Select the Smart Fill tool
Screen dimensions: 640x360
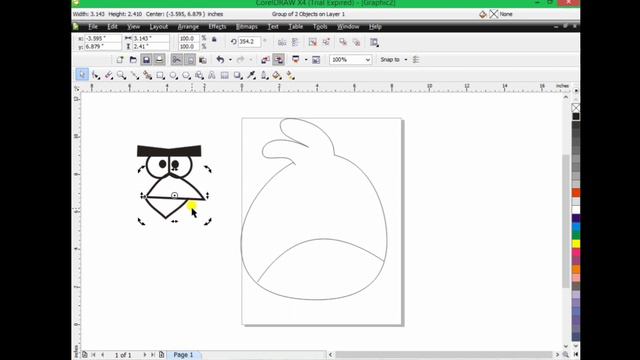coord(147,75)
